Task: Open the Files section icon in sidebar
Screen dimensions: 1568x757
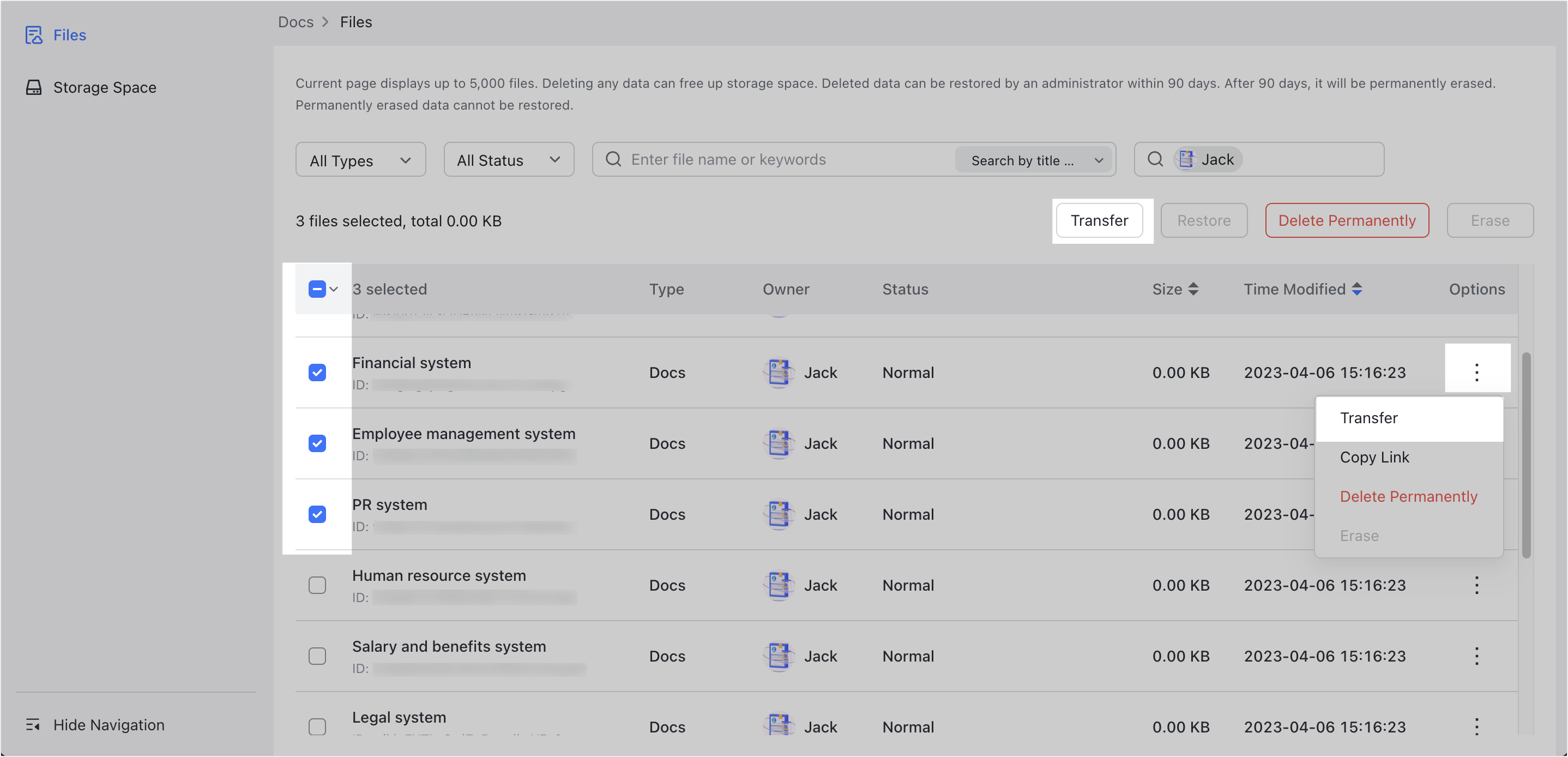Action: [33, 35]
